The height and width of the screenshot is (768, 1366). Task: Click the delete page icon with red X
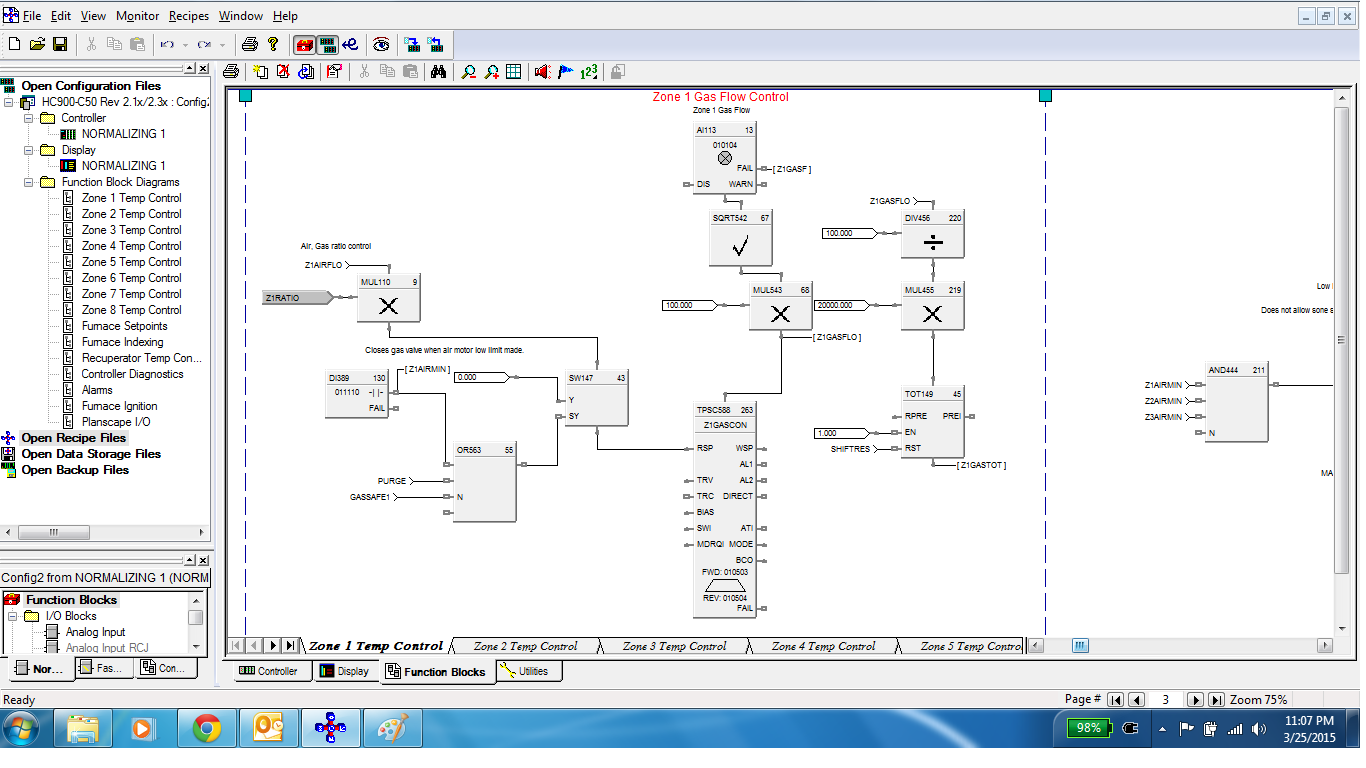pyautogui.click(x=285, y=71)
